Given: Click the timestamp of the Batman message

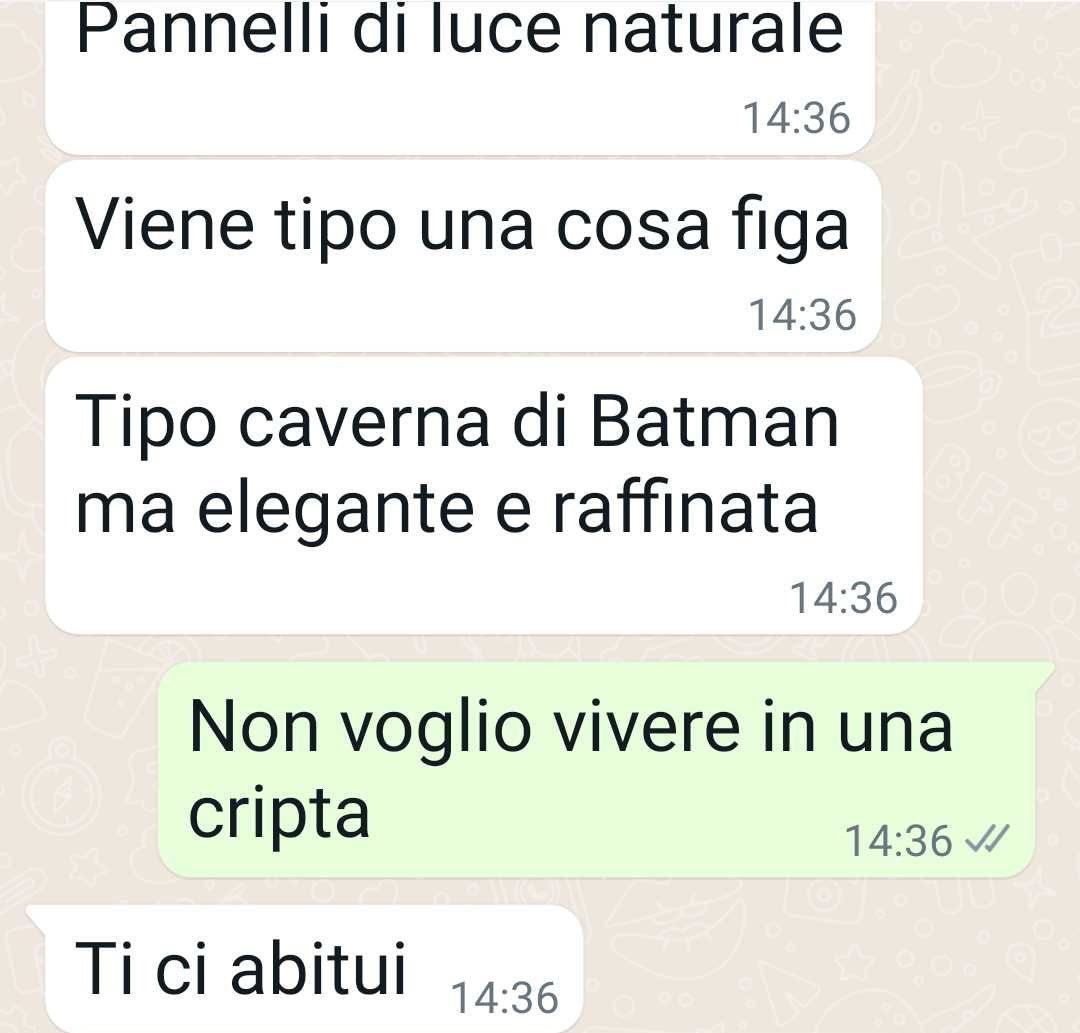Looking at the screenshot, I should 843,597.
